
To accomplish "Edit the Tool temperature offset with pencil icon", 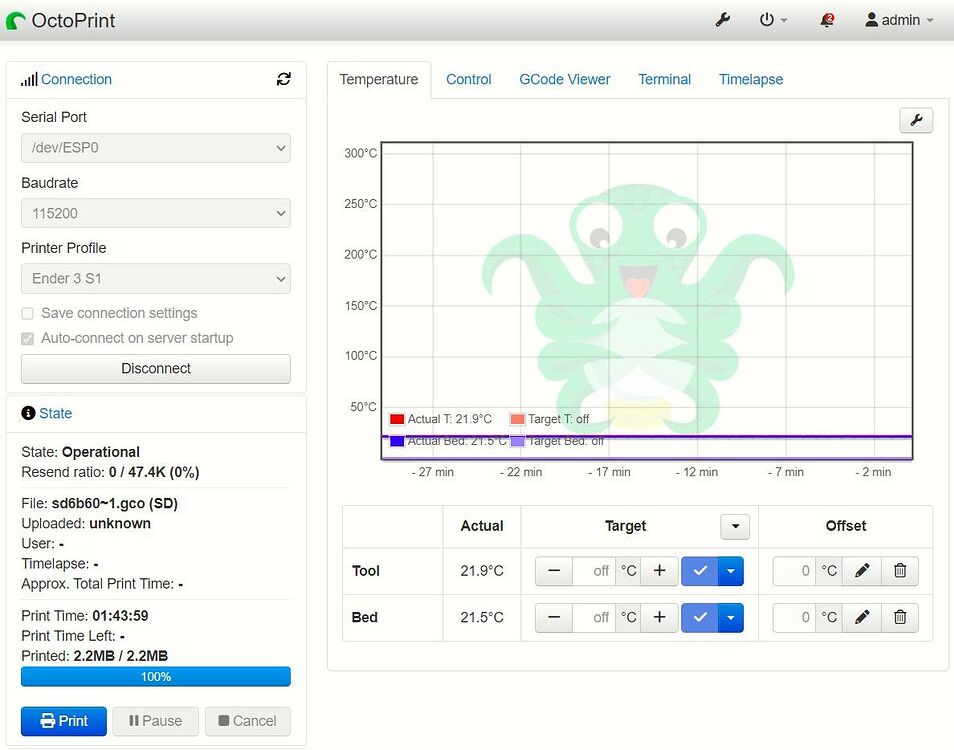I will click(x=861, y=571).
